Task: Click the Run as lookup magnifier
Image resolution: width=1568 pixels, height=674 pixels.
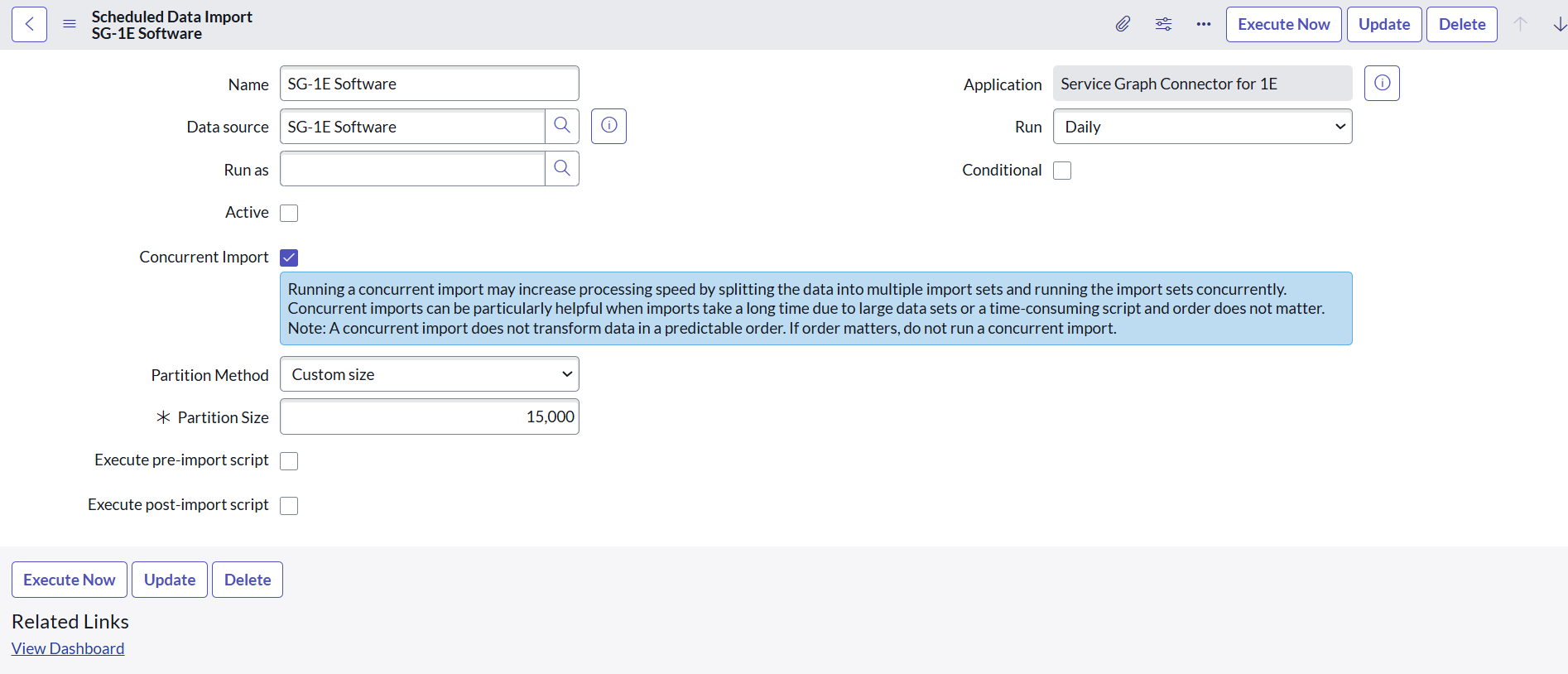Action: point(562,169)
